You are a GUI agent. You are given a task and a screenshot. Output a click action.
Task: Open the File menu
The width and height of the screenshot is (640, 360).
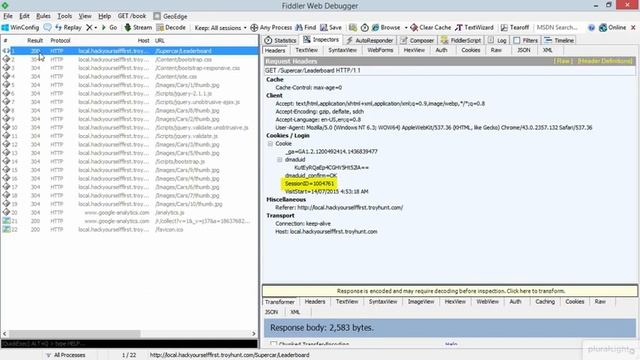pos(8,16)
